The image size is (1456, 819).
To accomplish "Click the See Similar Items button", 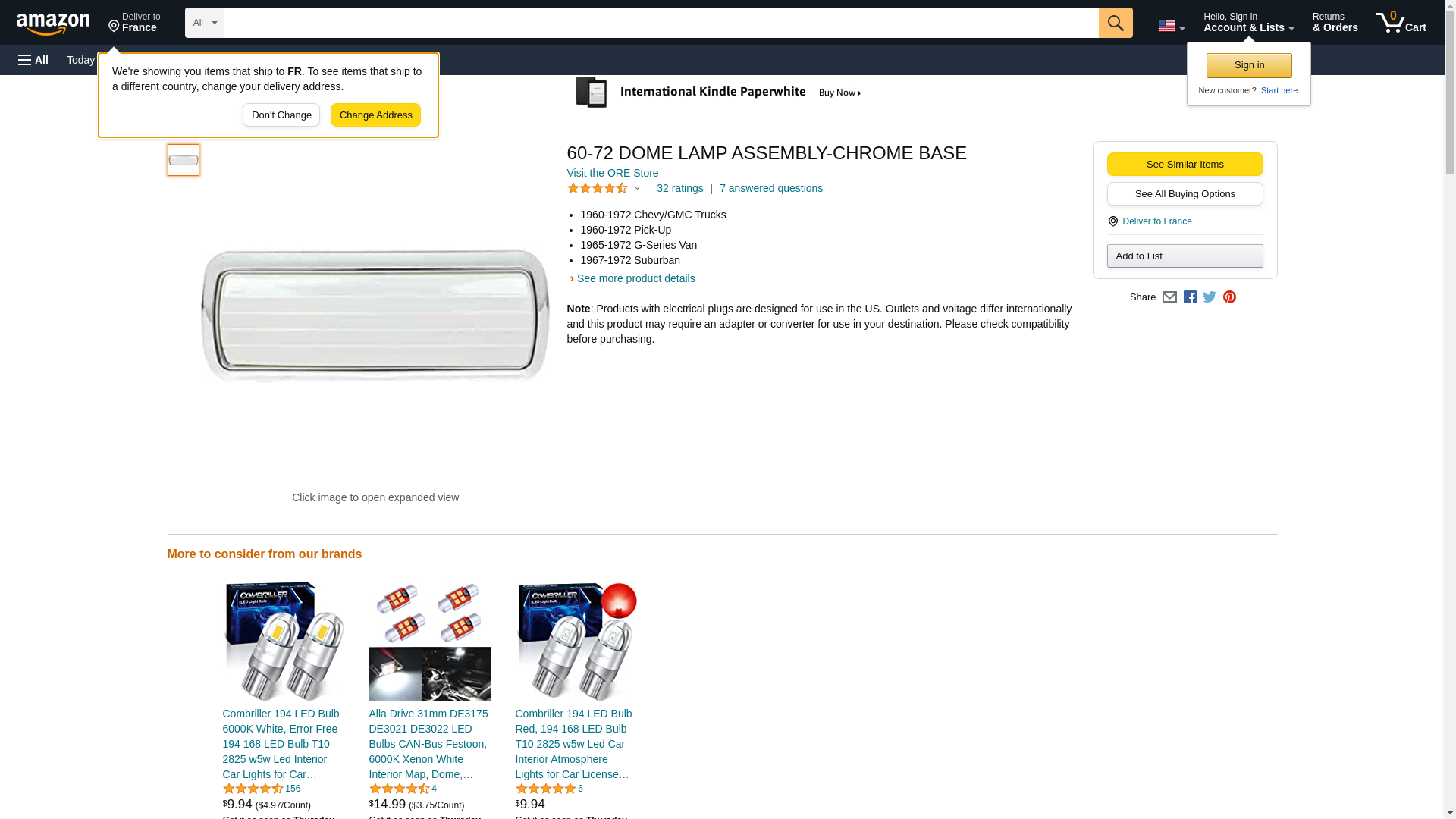I will pyautogui.click(x=1185, y=165).
